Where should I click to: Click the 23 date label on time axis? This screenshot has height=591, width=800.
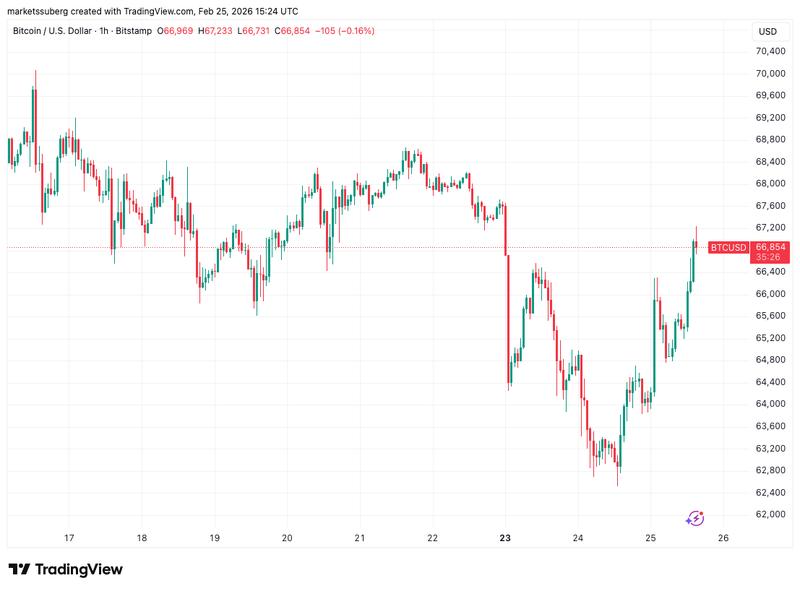tap(505, 537)
